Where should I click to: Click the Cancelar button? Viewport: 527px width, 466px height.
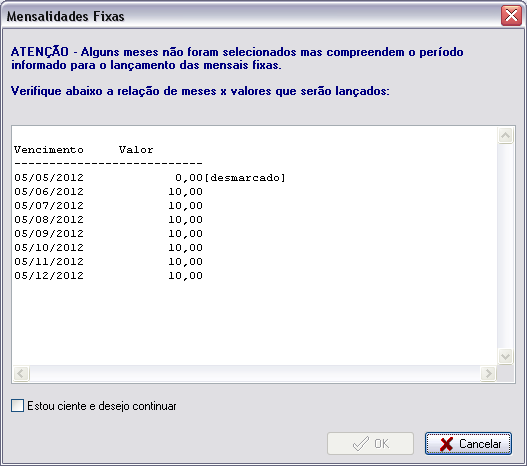click(468, 443)
